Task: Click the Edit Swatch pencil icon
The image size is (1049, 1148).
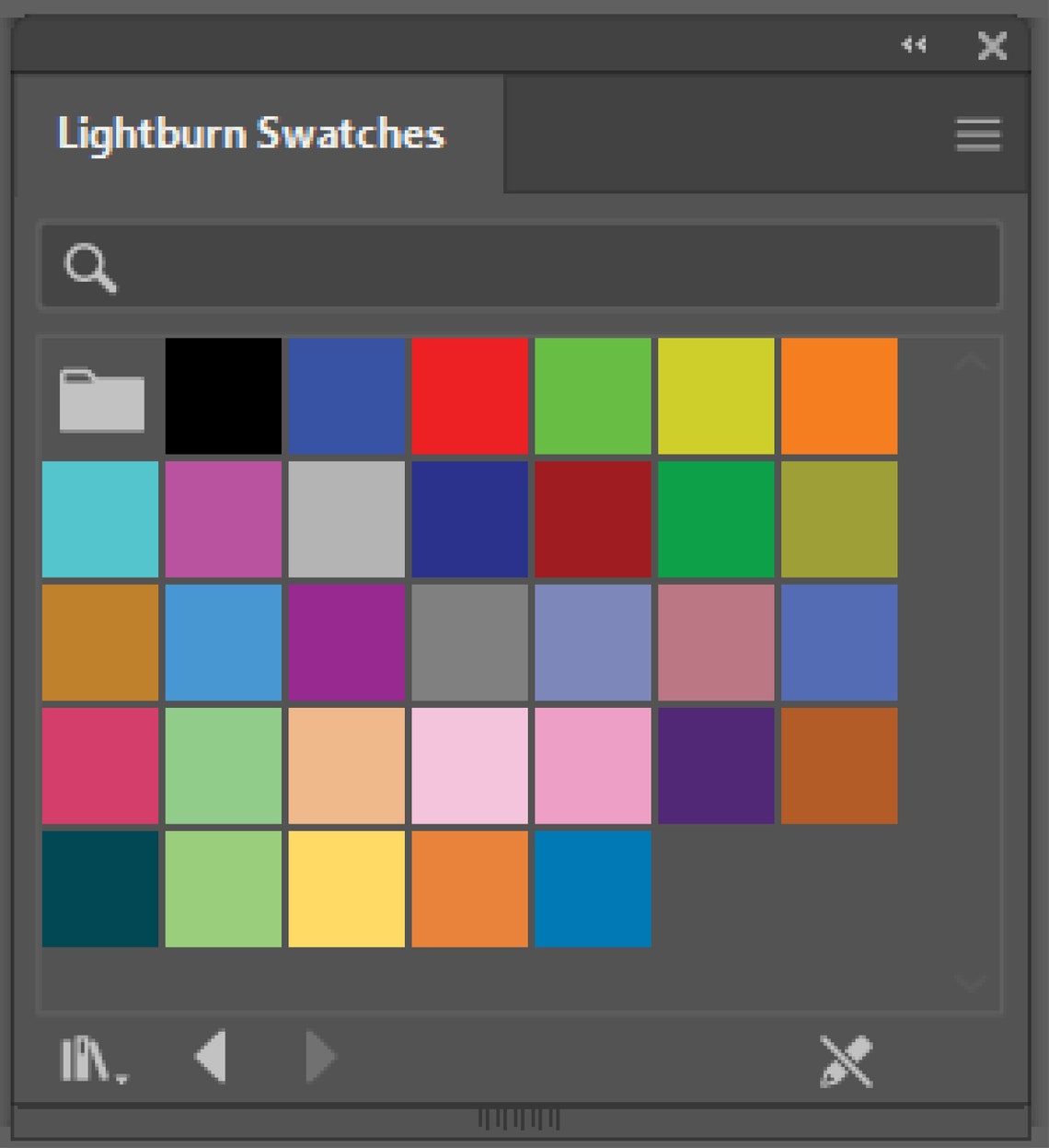Action: [x=845, y=1059]
